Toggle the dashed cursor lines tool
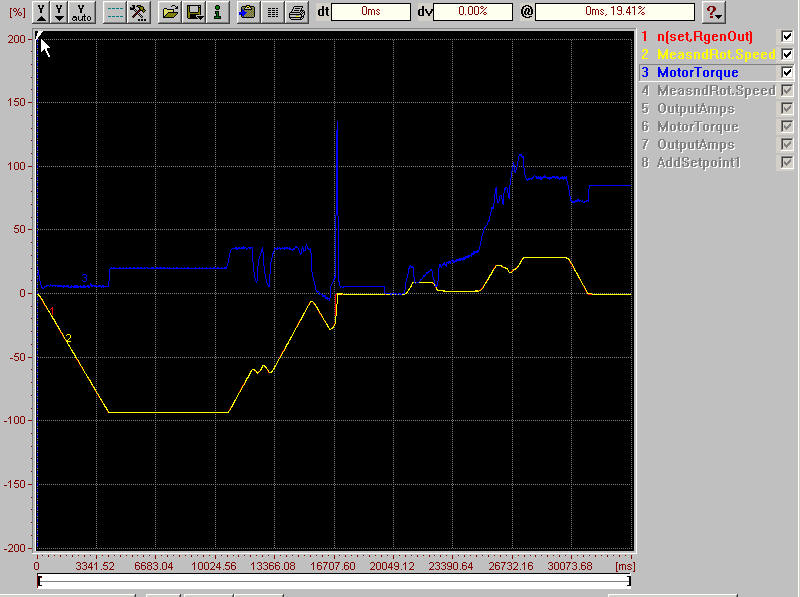 (115, 12)
